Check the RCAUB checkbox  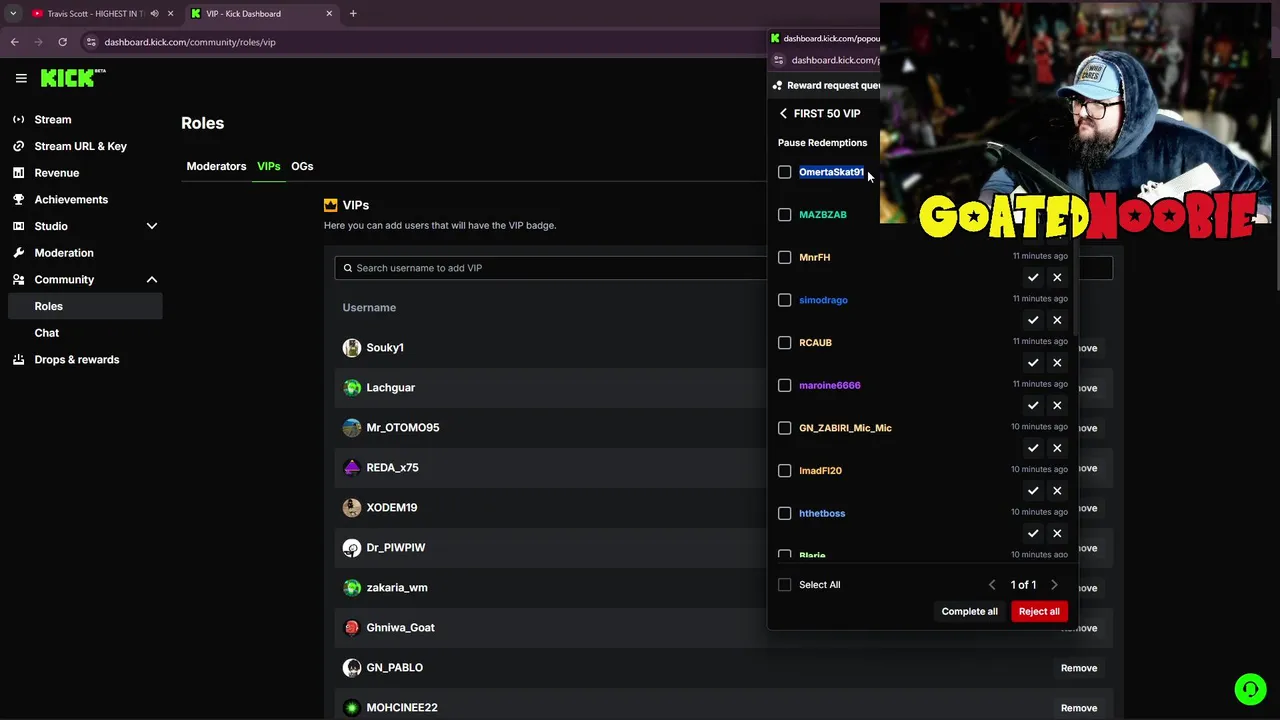tap(785, 343)
